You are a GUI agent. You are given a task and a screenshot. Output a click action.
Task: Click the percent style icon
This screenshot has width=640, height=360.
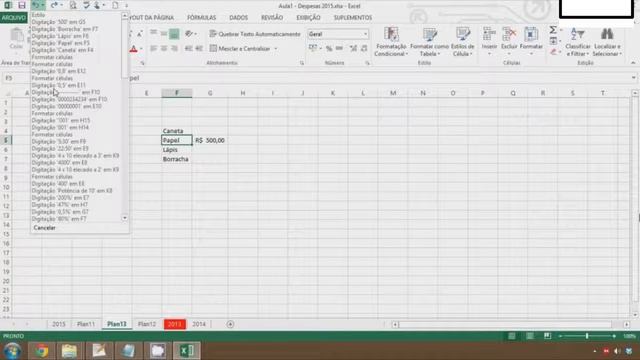point(329,49)
